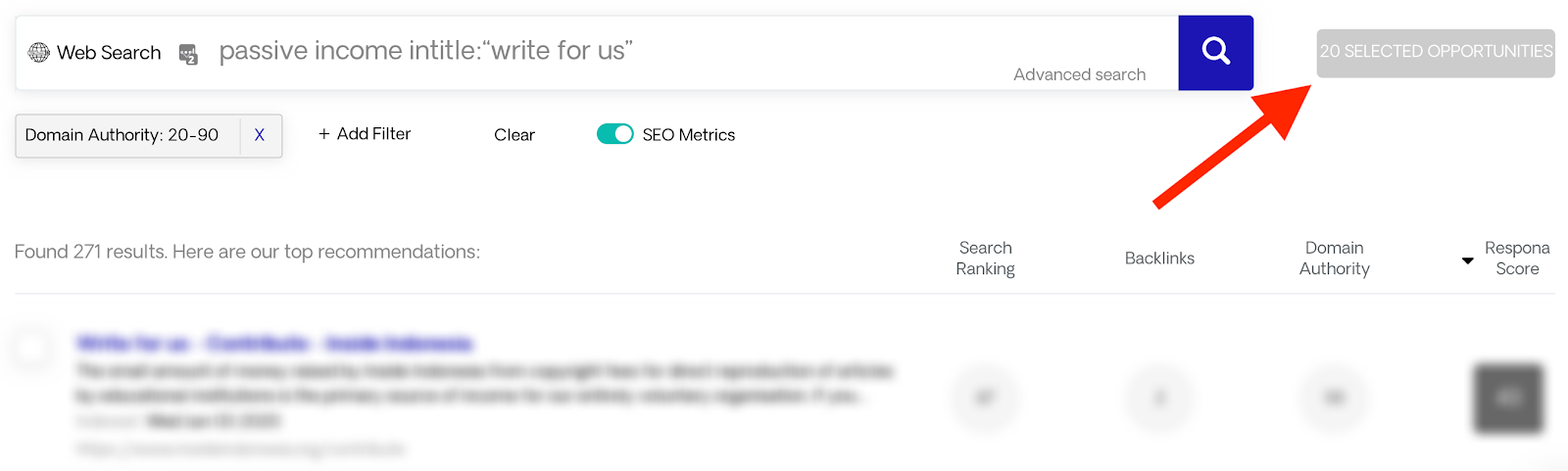This screenshot has width=1568, height=471.
Task: Click the blue magnifier search button
Action: click(x=1215, y=53)
